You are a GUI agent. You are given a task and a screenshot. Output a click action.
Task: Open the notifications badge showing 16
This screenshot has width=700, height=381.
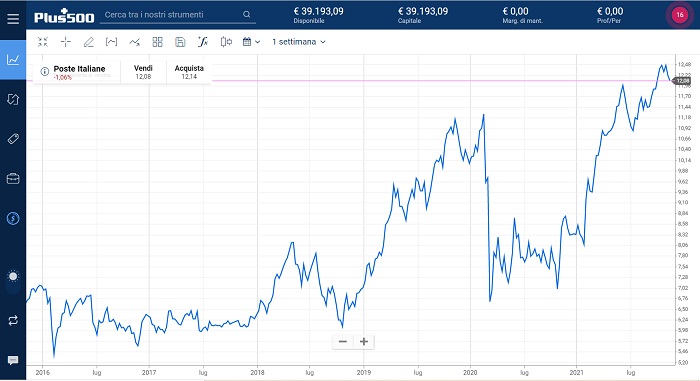679,15
